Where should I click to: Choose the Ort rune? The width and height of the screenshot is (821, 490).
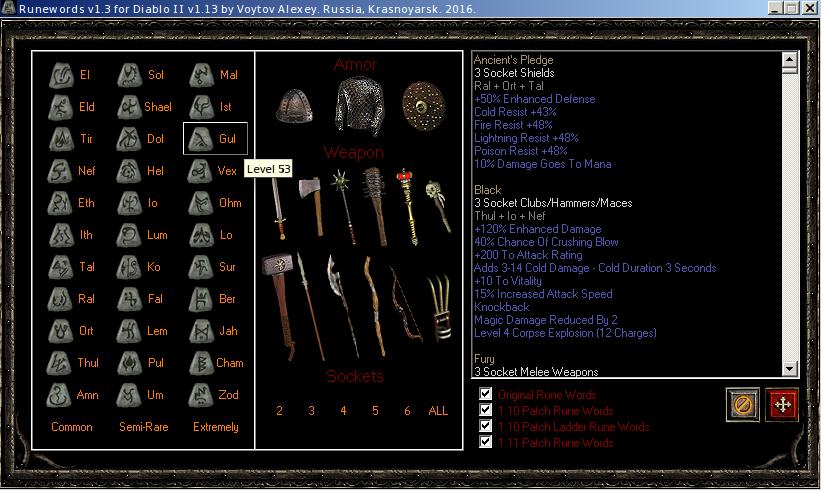pos(61,331)
